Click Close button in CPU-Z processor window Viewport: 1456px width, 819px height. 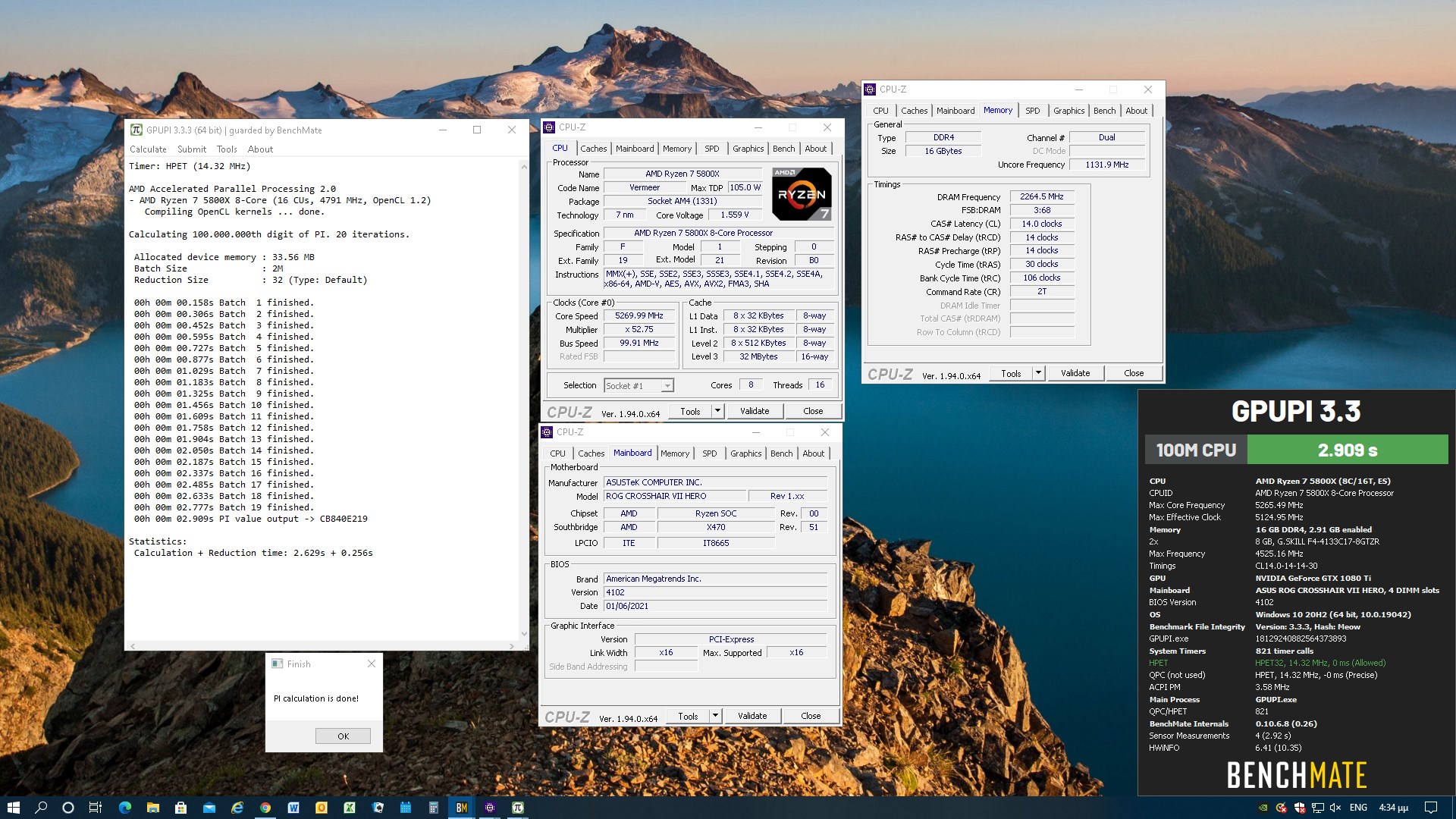pyautogui.click(x=813, y=411)
